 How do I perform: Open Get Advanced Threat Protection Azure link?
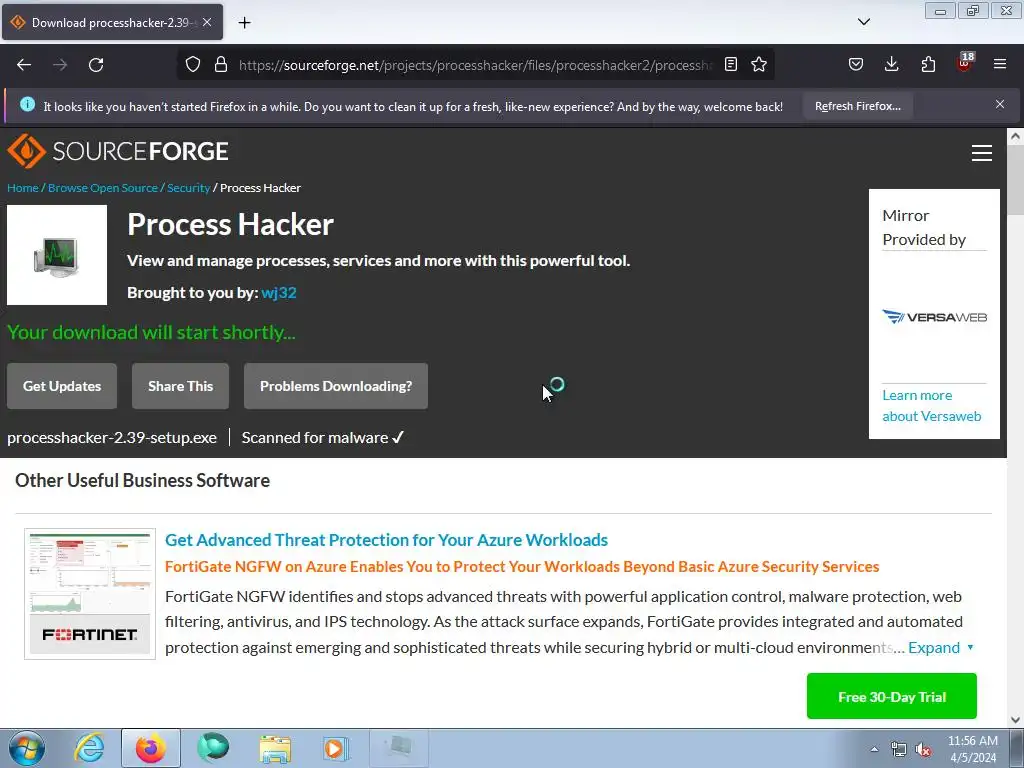pos(386,540)
